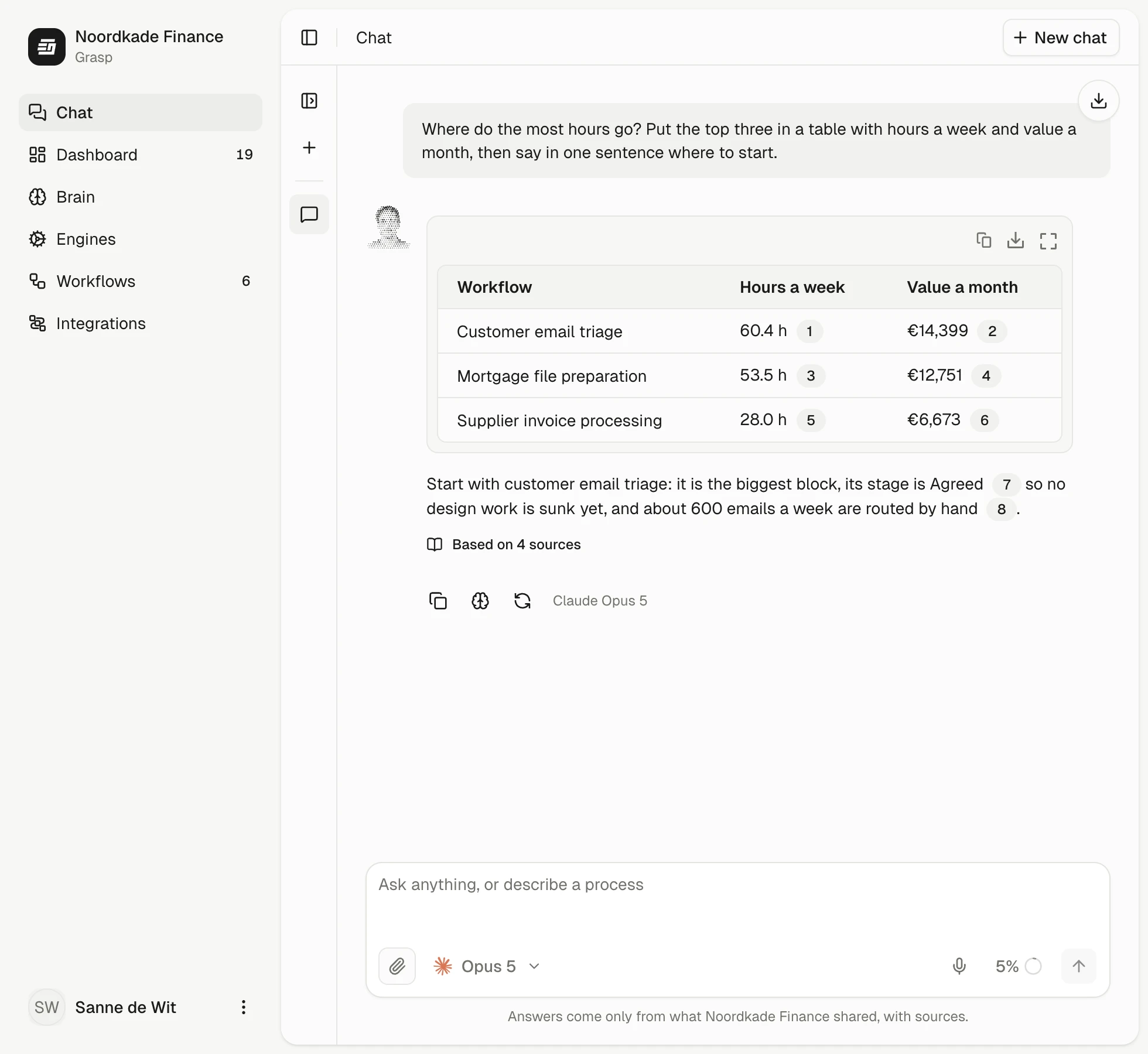The height and width of the screenshot is (1054, 1148).
Task: Click the 5% context usage indicator
Action: [x=1018, y=966]
